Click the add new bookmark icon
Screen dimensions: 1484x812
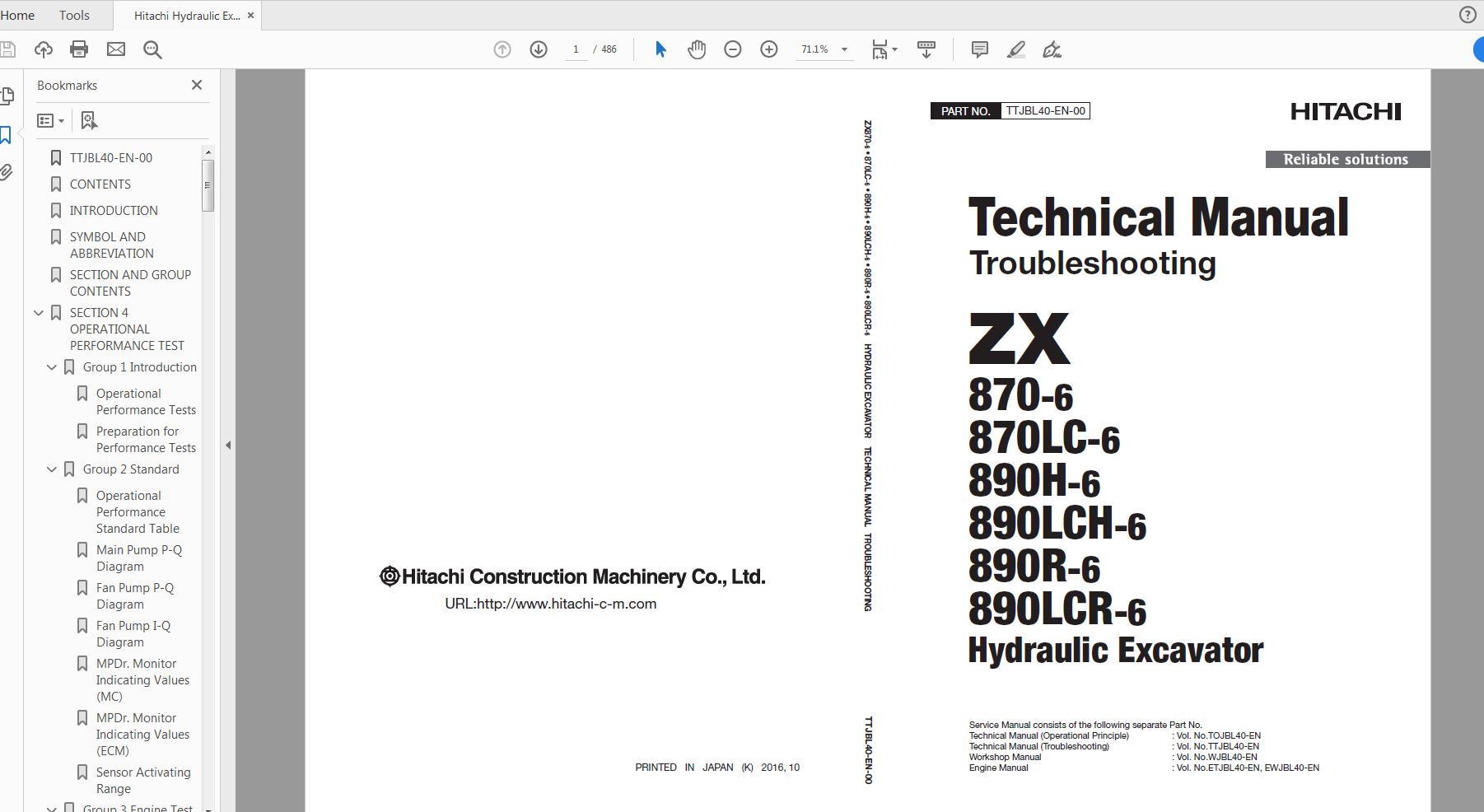pyautogui.click(x=89, y=120)
